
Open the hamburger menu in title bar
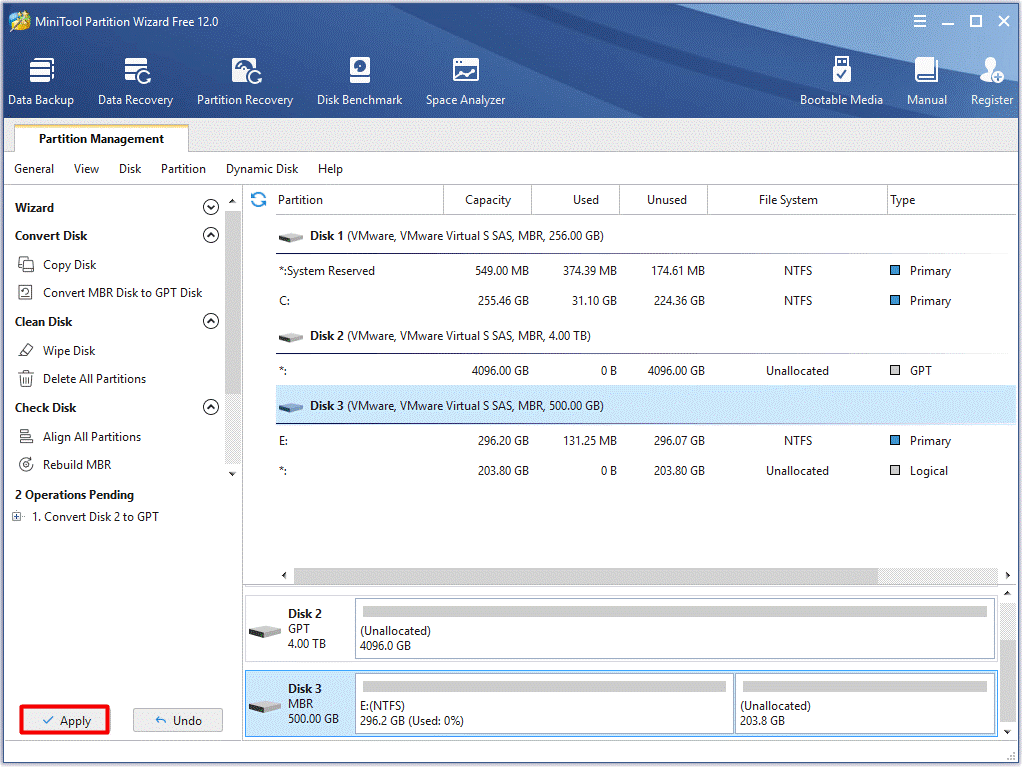point(920,22)
